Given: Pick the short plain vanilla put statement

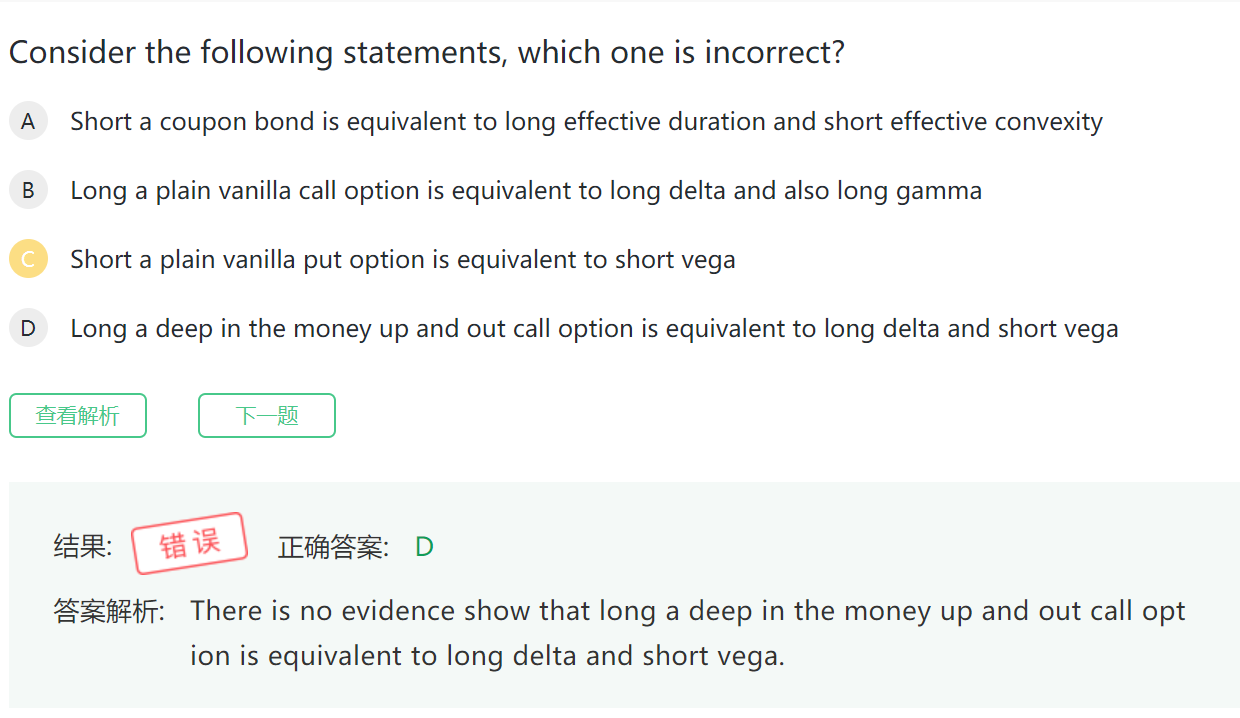Looking at the screenshot, I should [x=402, y=260].
